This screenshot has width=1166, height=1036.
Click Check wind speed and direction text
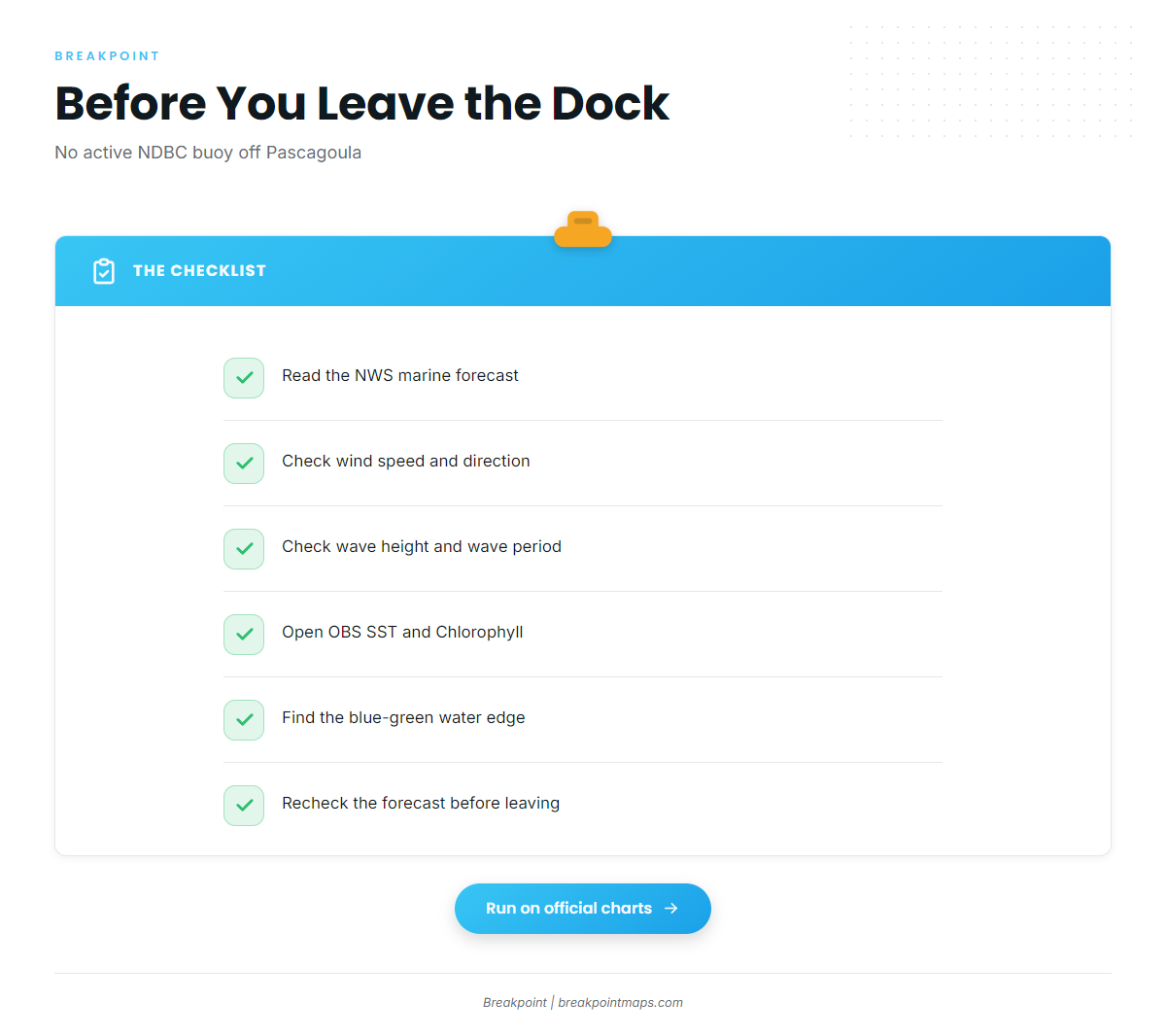click(406, 462)
